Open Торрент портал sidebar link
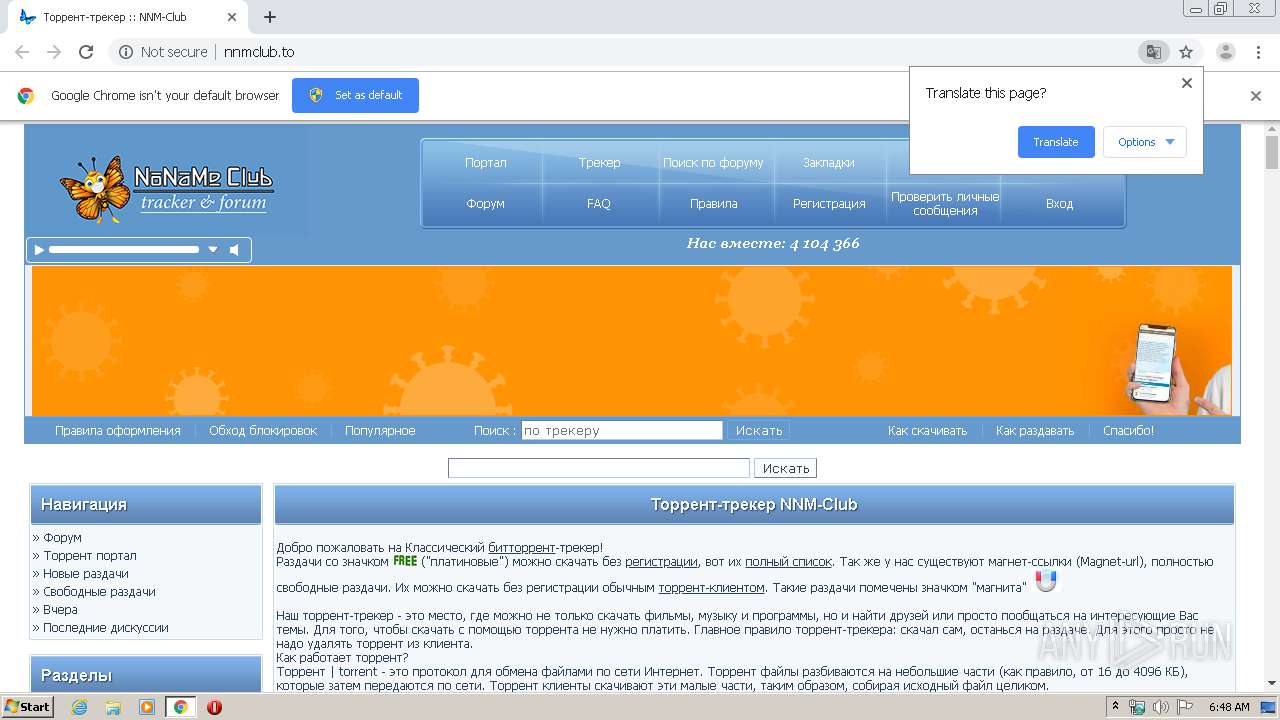The image size is (1280, 720). (90, 556)
